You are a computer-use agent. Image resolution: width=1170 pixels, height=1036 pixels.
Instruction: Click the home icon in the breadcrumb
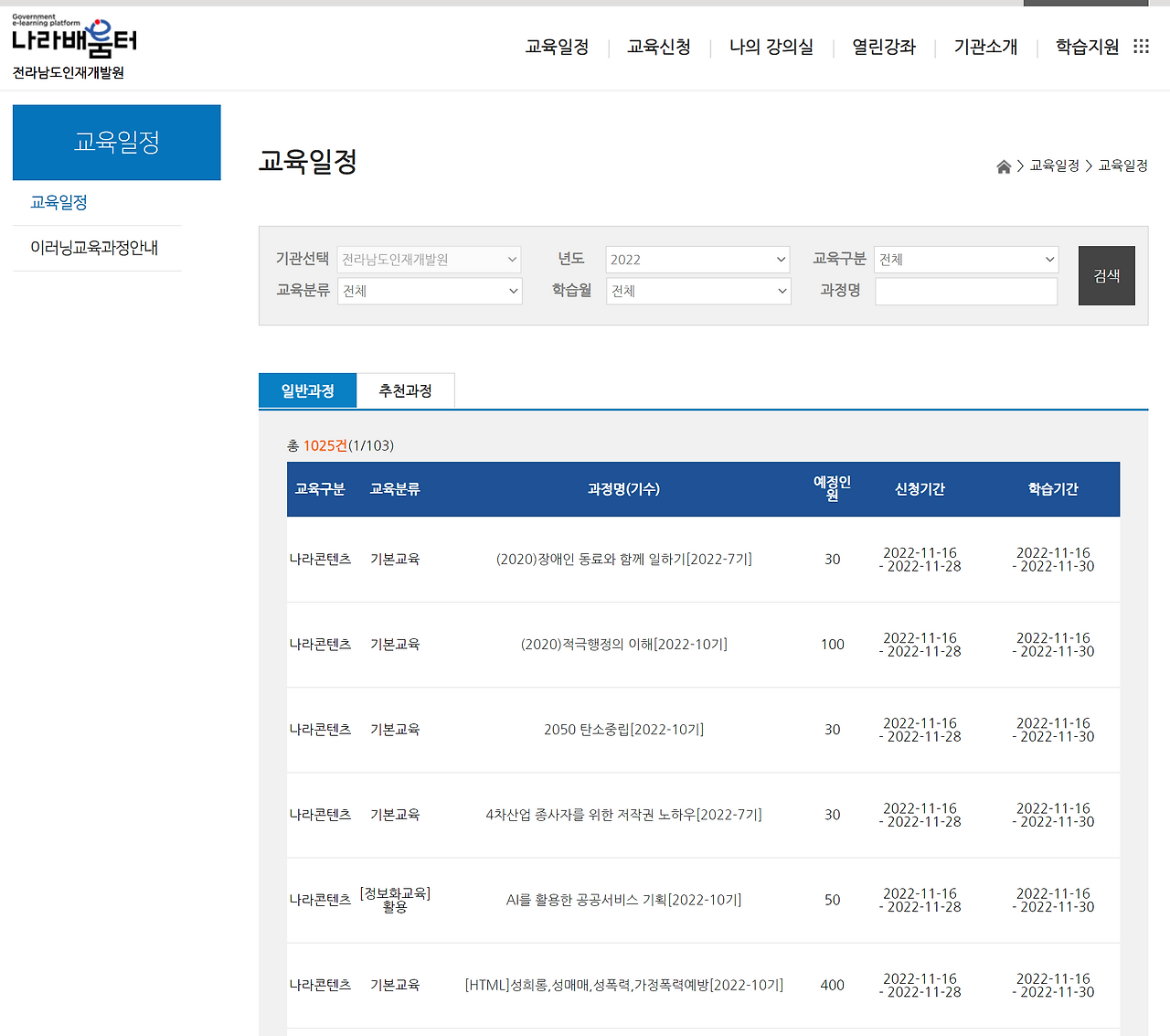[1003, 166]
